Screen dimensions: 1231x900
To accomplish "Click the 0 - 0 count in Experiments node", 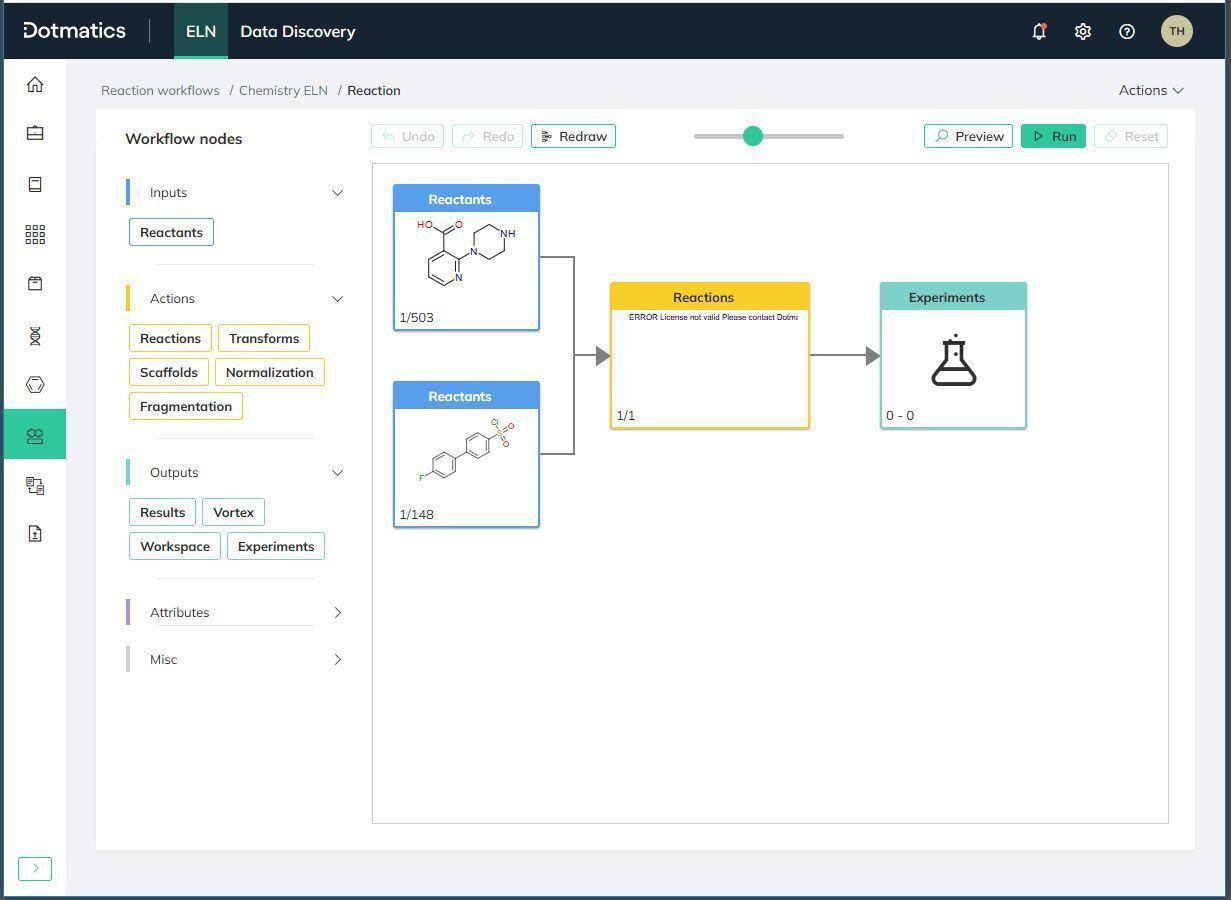I will pos(900,415).
